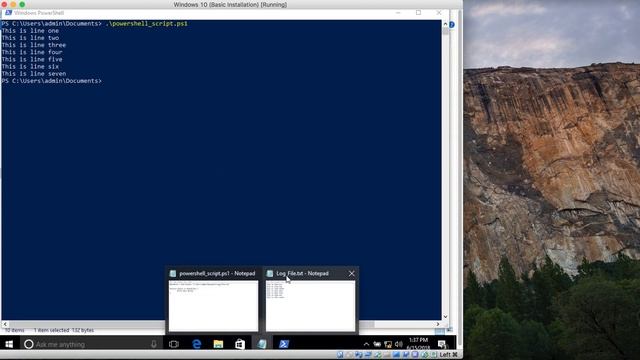
Task: Click the '10 items' Explorer status text
Action: coord(15,330)
